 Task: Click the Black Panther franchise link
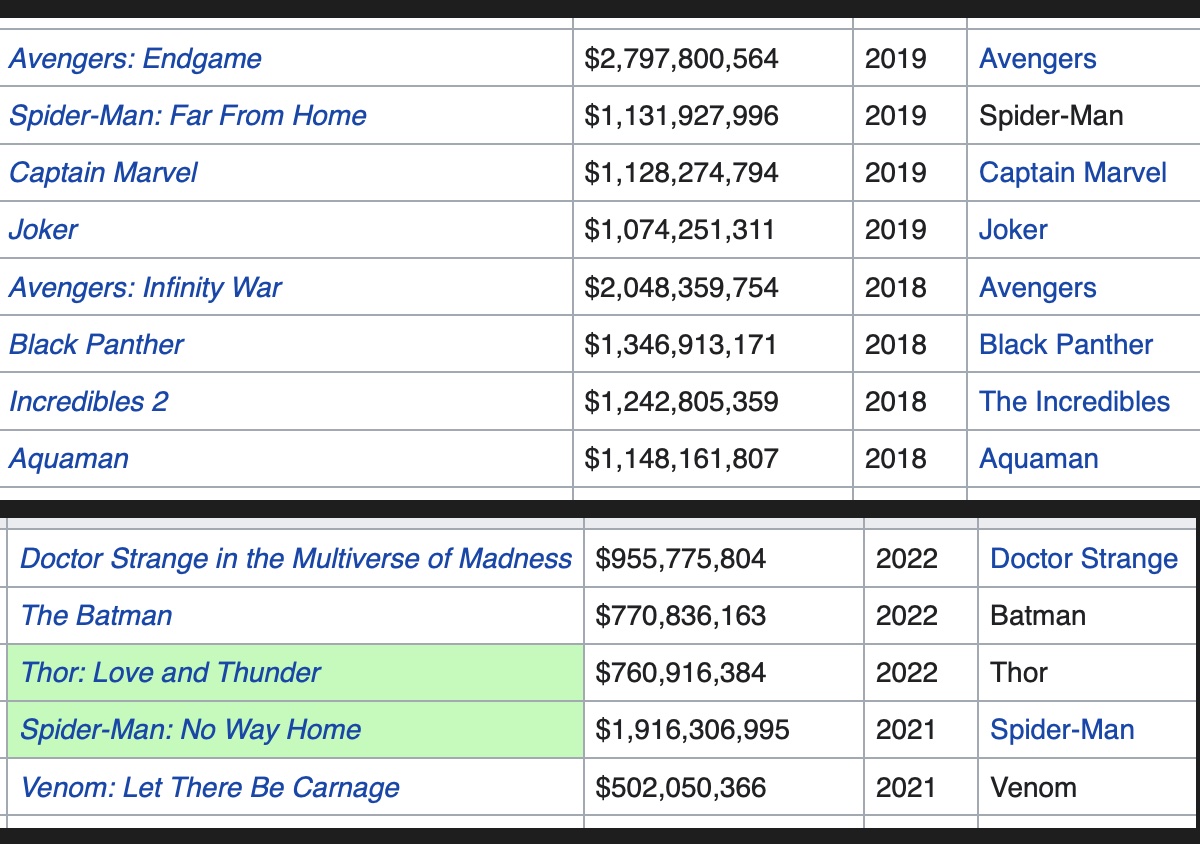click(x=1066, y=344)
